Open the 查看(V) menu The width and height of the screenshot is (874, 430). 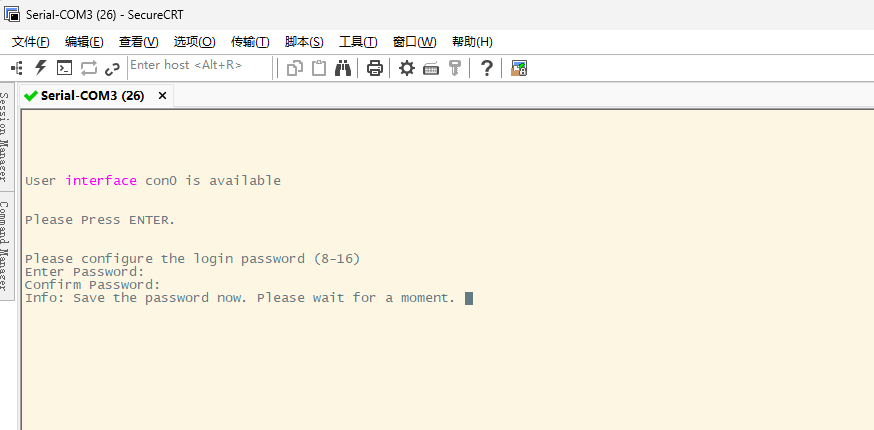[x=139, y=42]
